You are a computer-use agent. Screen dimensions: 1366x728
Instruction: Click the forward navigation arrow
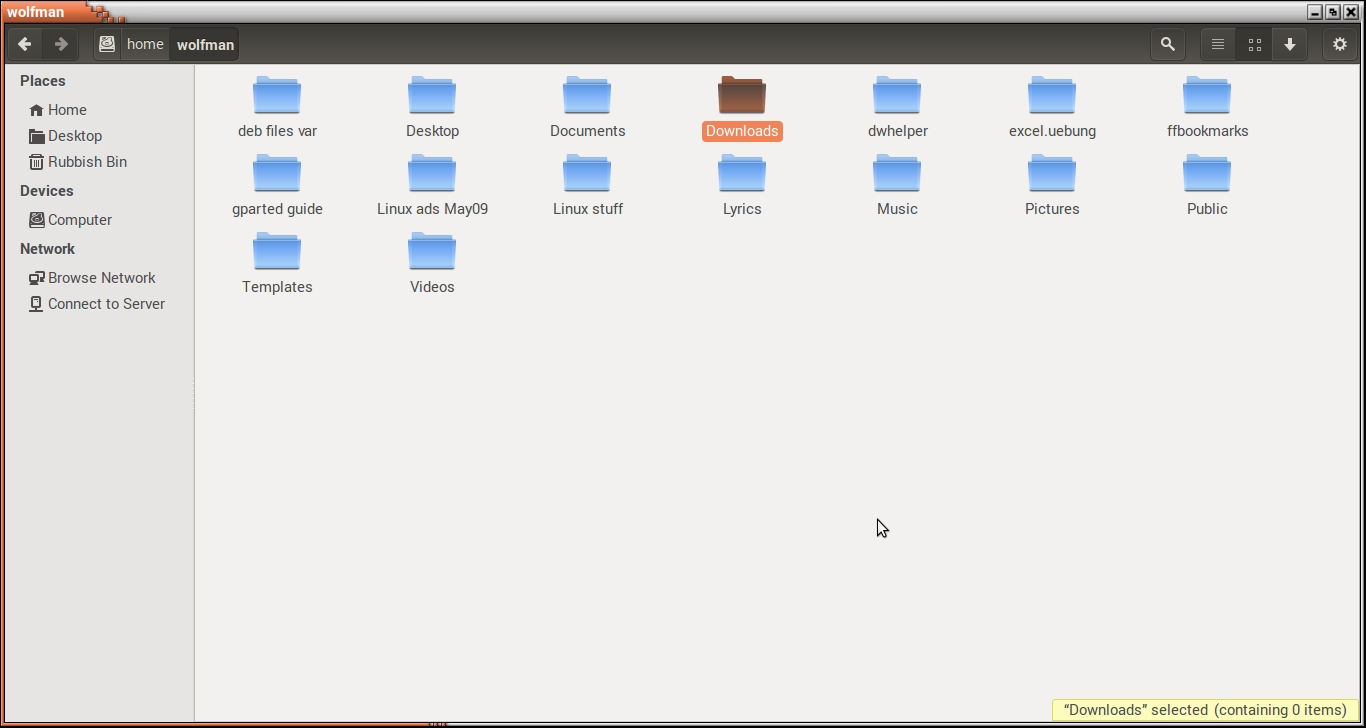[x=61, y=44]
